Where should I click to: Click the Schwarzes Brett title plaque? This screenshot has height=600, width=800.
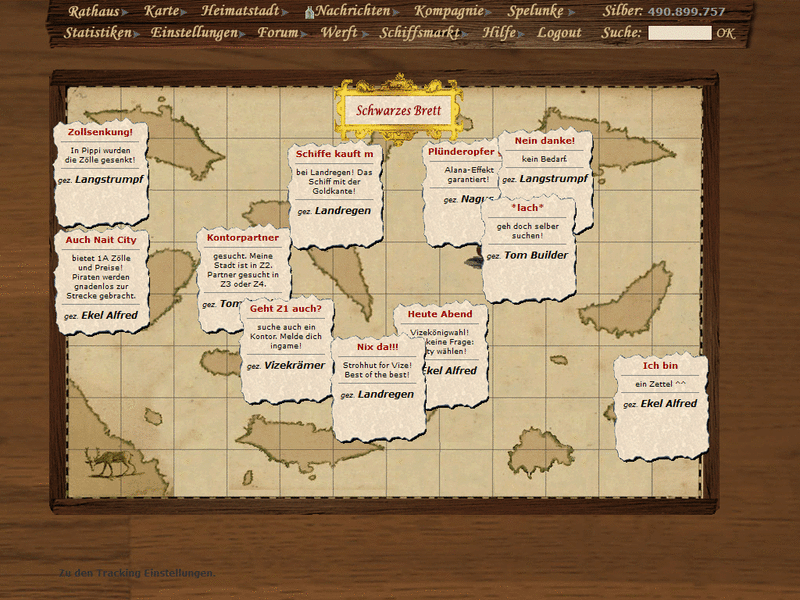pyautogui.click(x=399, y=110)
